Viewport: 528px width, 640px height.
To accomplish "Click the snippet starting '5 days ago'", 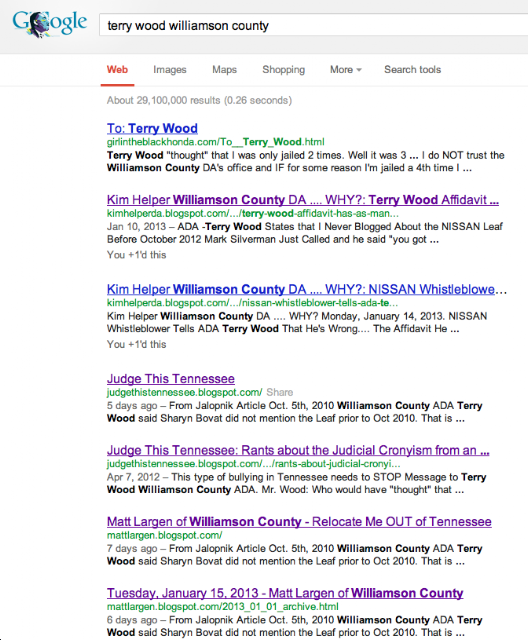I will (295, 412).
